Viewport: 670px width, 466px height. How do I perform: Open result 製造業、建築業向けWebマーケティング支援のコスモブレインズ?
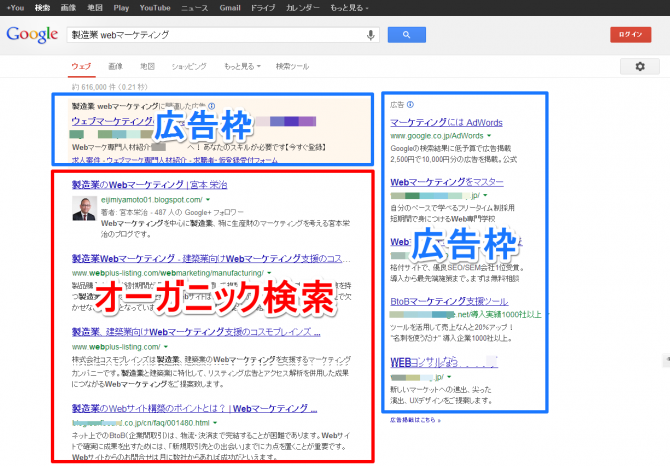[x=196, y=332]
